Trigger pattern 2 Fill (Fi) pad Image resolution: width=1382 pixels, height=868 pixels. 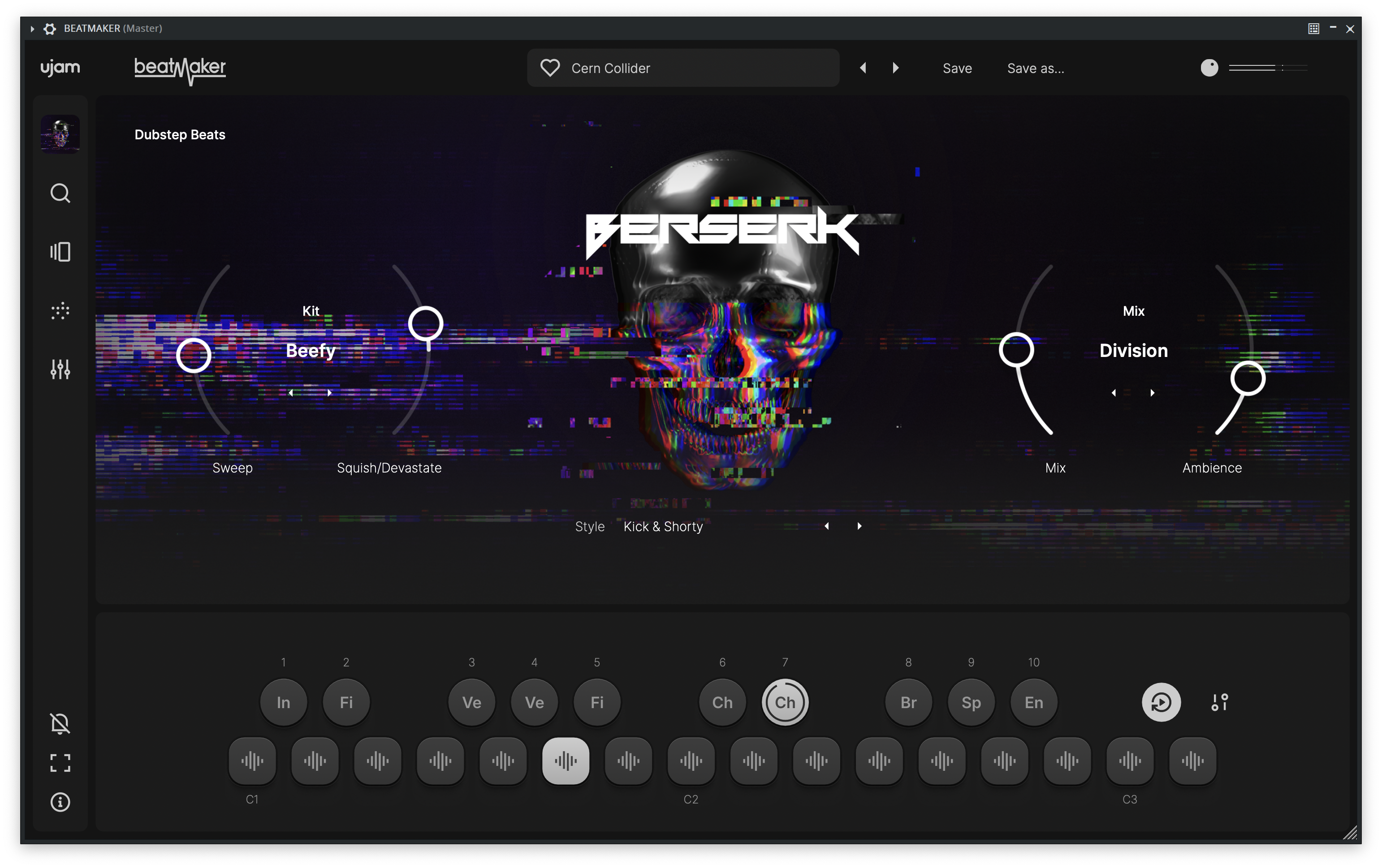pyautogui.click(x=346, y=702)
